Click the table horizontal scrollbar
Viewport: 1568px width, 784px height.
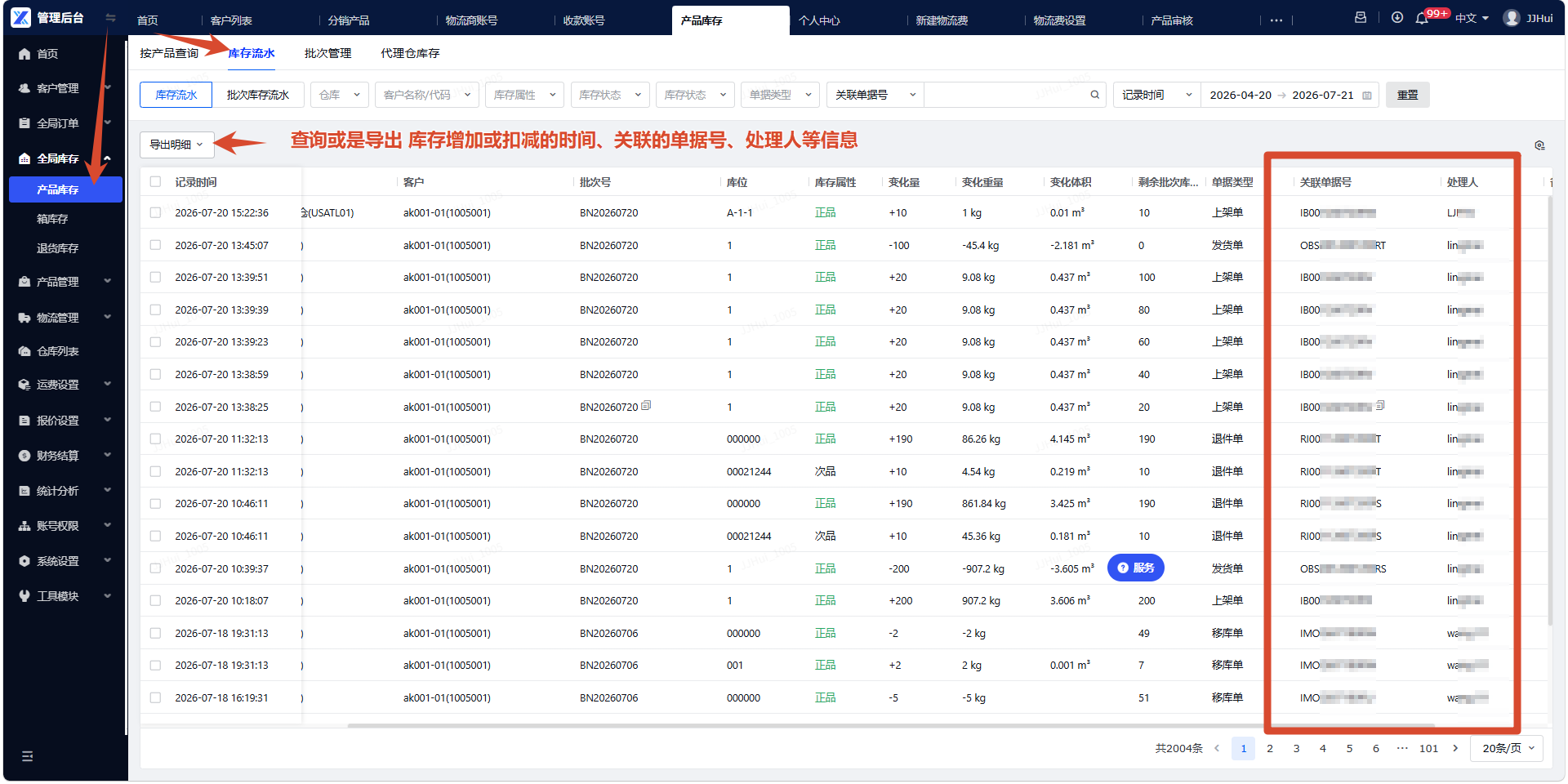coord(890,725)
